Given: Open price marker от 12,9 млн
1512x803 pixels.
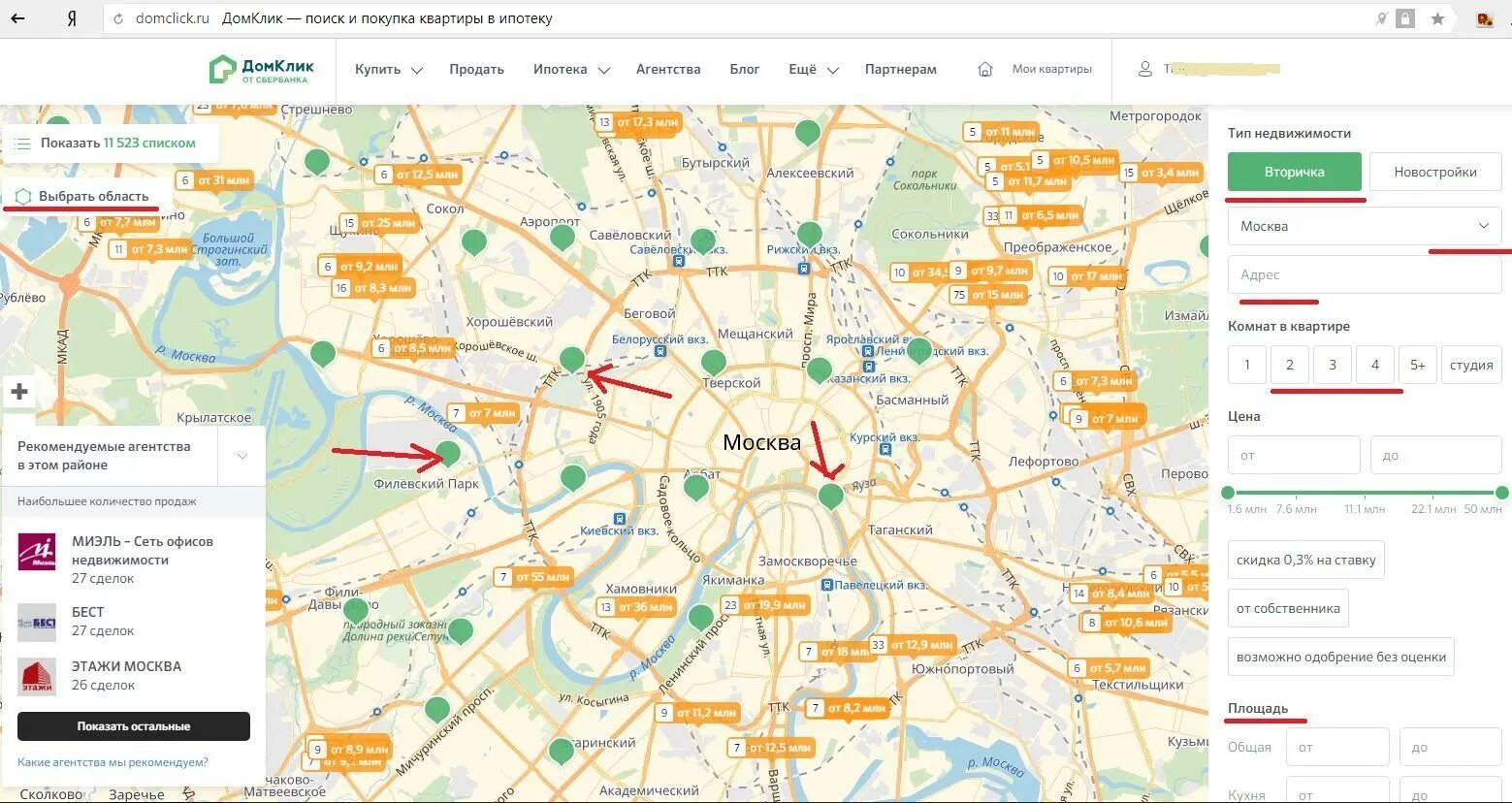Looking at the screenshot, I should tap(913, 645).
